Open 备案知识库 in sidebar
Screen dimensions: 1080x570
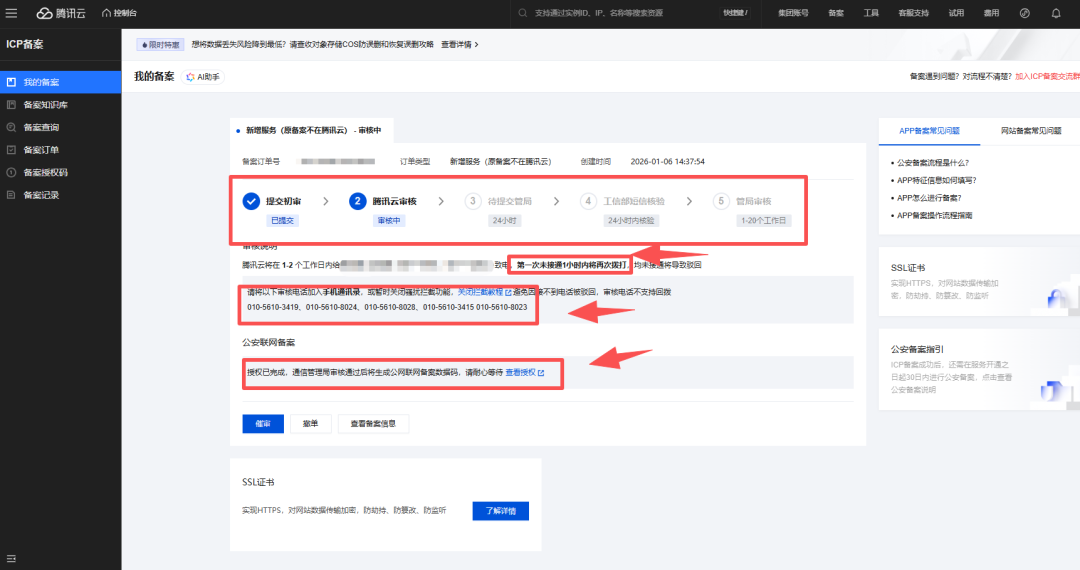(x=61, y=105)
